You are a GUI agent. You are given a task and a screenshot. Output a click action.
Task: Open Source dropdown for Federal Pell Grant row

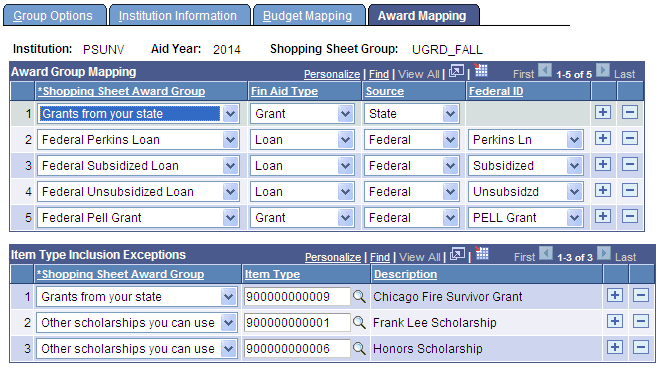tap(451, 218)
